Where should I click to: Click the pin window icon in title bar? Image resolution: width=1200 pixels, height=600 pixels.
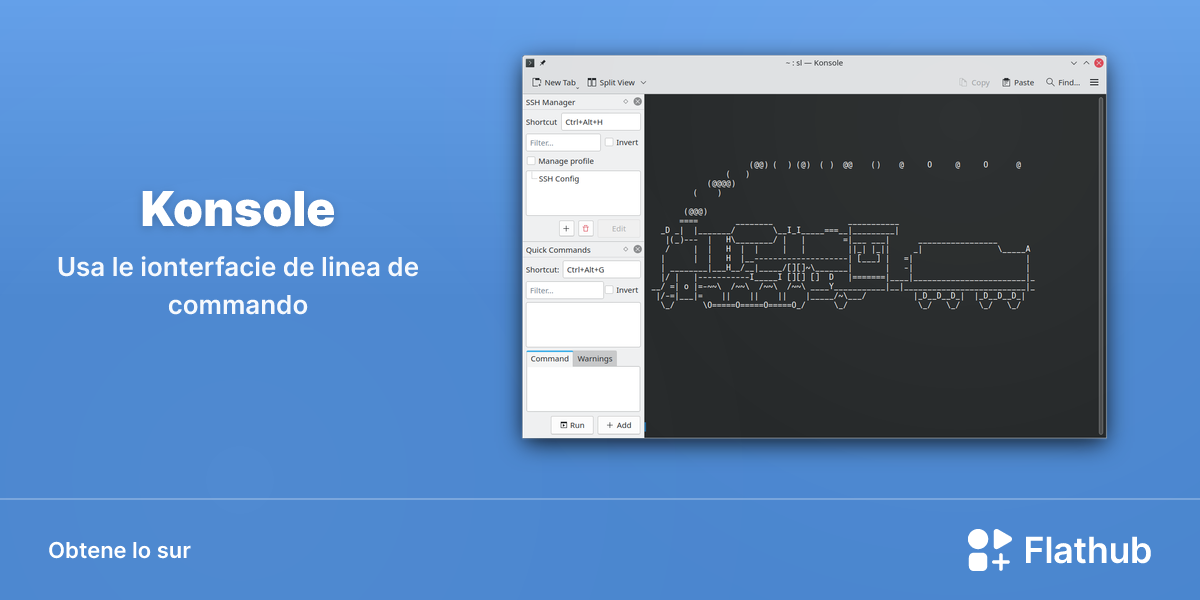point(543,63)
